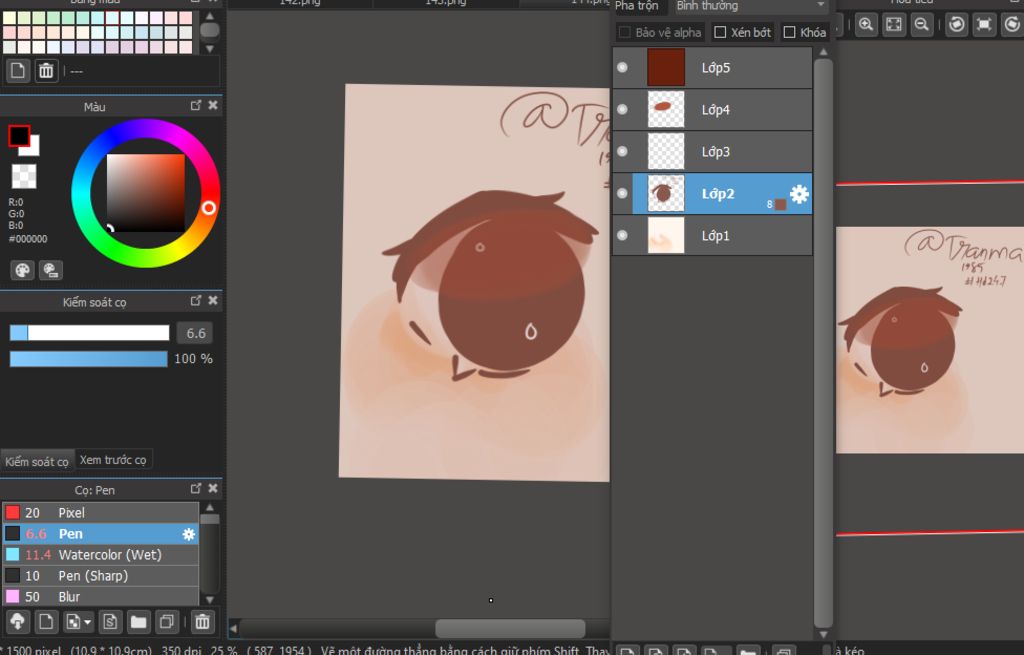Enable the Xén bớt clipping checkbox

click(720, 32)
